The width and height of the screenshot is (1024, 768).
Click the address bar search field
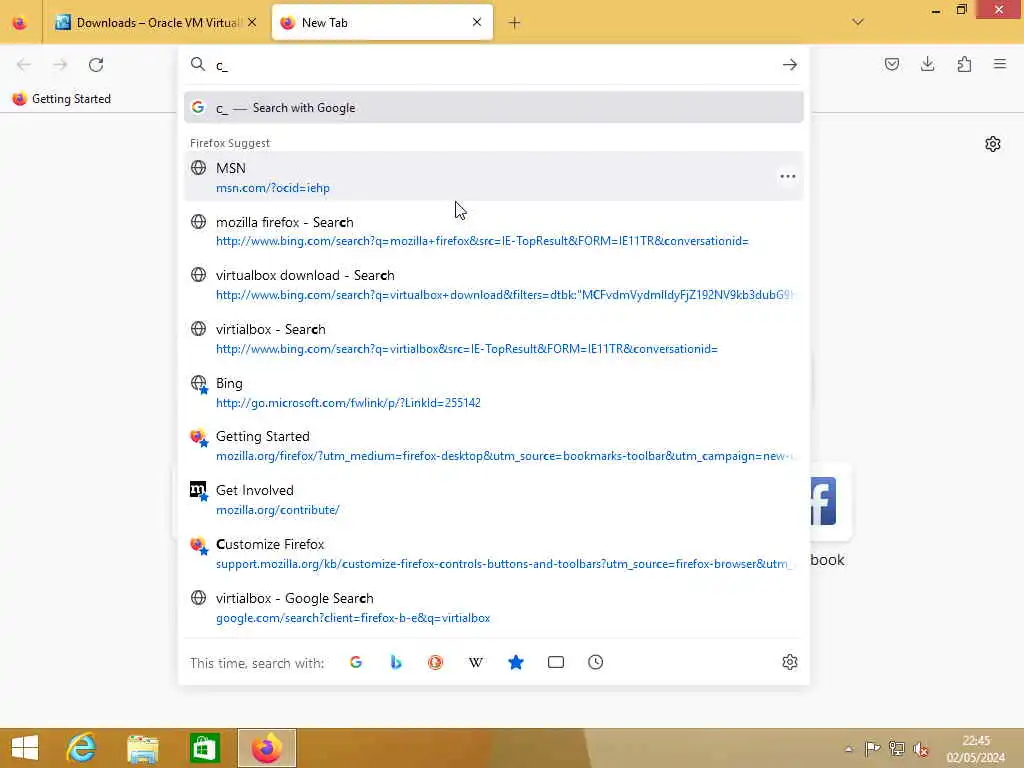[493, 65]
